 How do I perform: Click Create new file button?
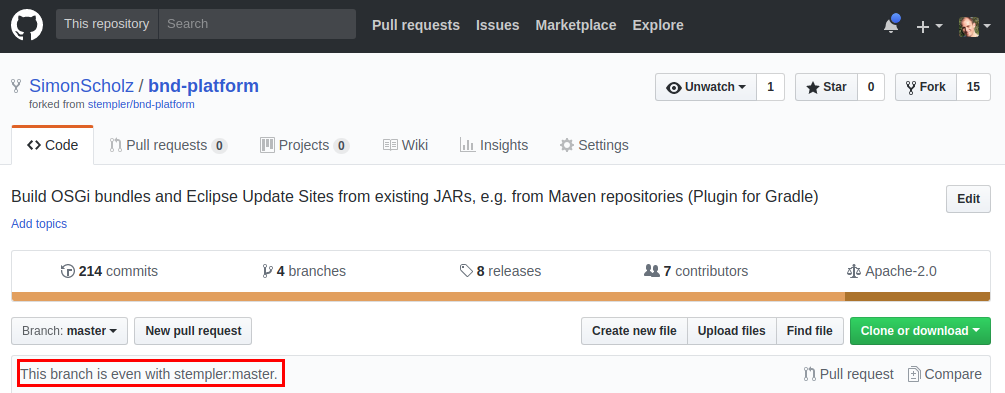click(x=634, y=331)
